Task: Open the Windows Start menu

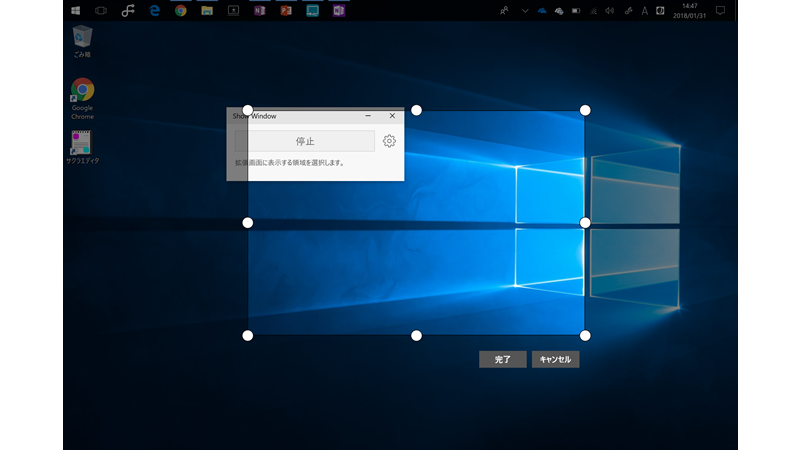Action: [x=76, y=11]
